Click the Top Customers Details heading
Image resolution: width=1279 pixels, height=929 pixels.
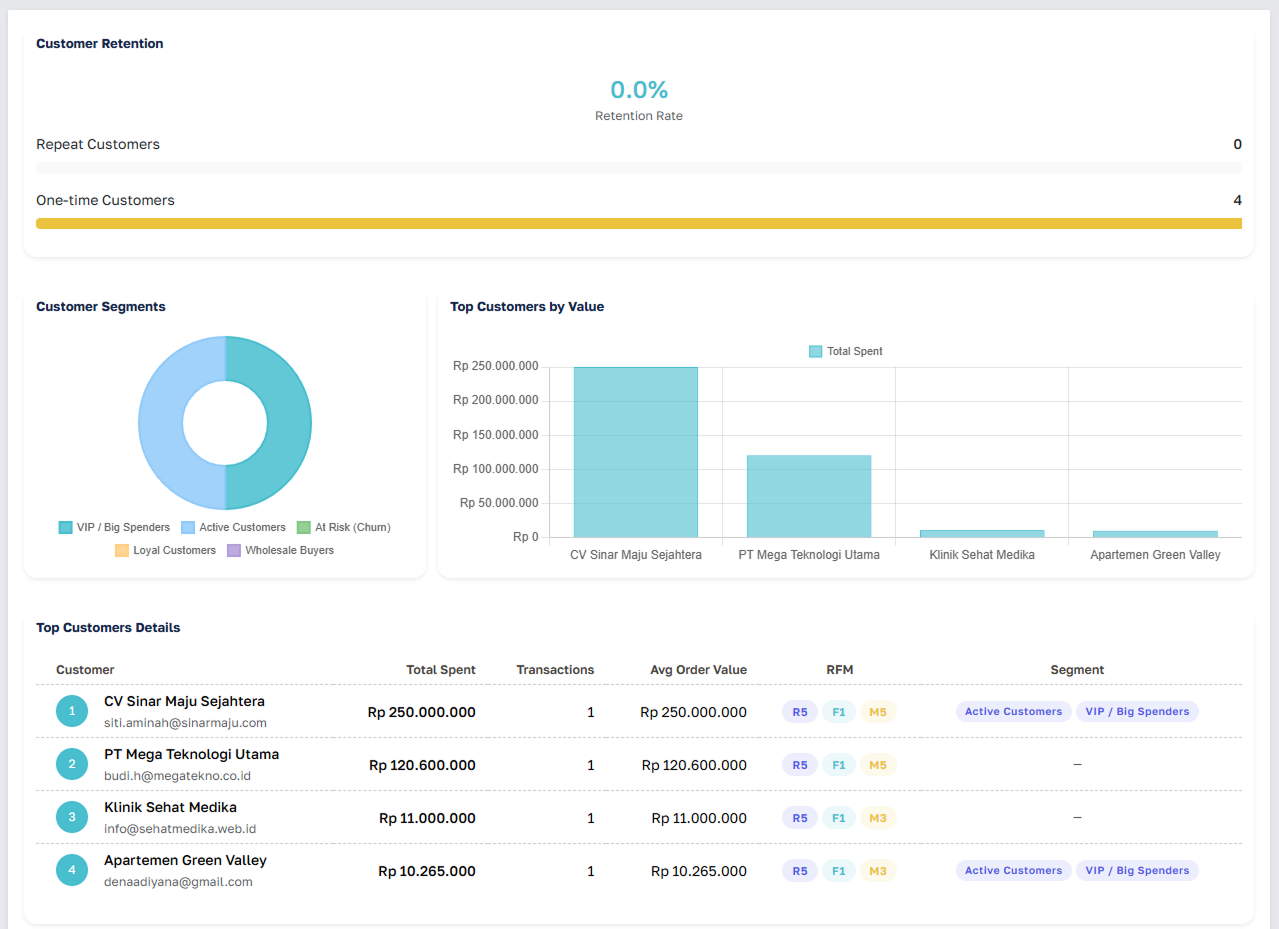pos(108,628)
